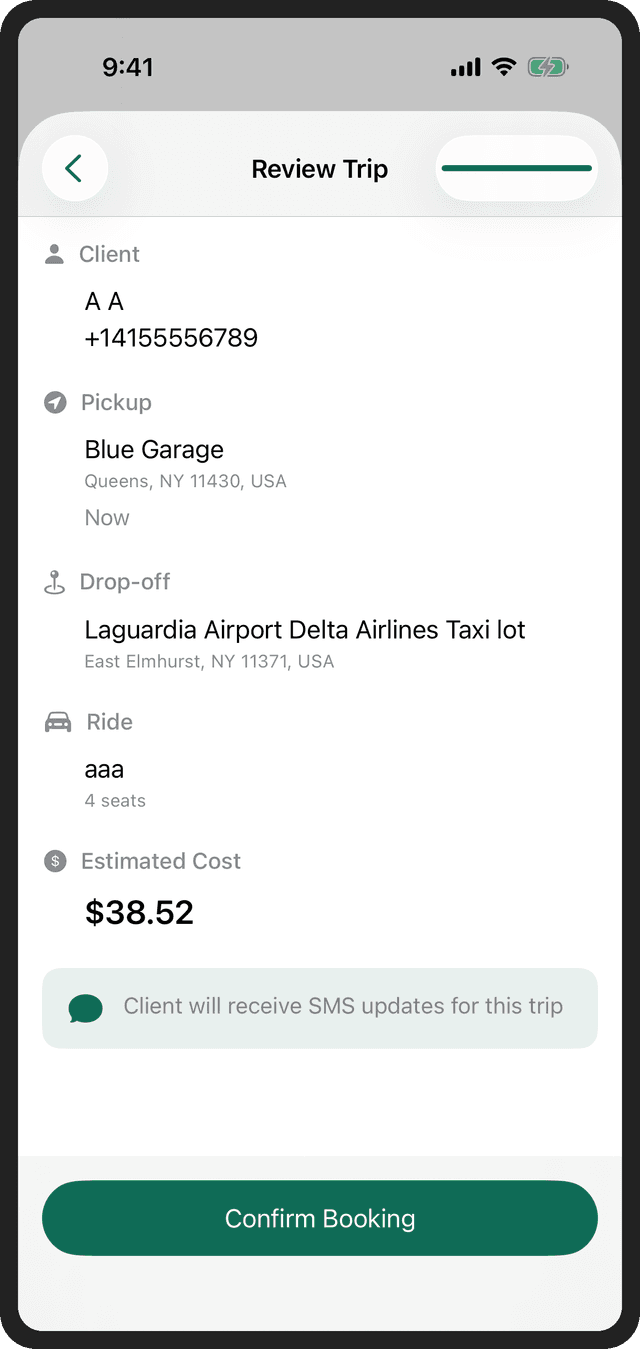Image resolution: width=640 pixels, height=1349 pixels.
Task: Select the Laguardia Airport drop-off address
Action: pos(303,629)
